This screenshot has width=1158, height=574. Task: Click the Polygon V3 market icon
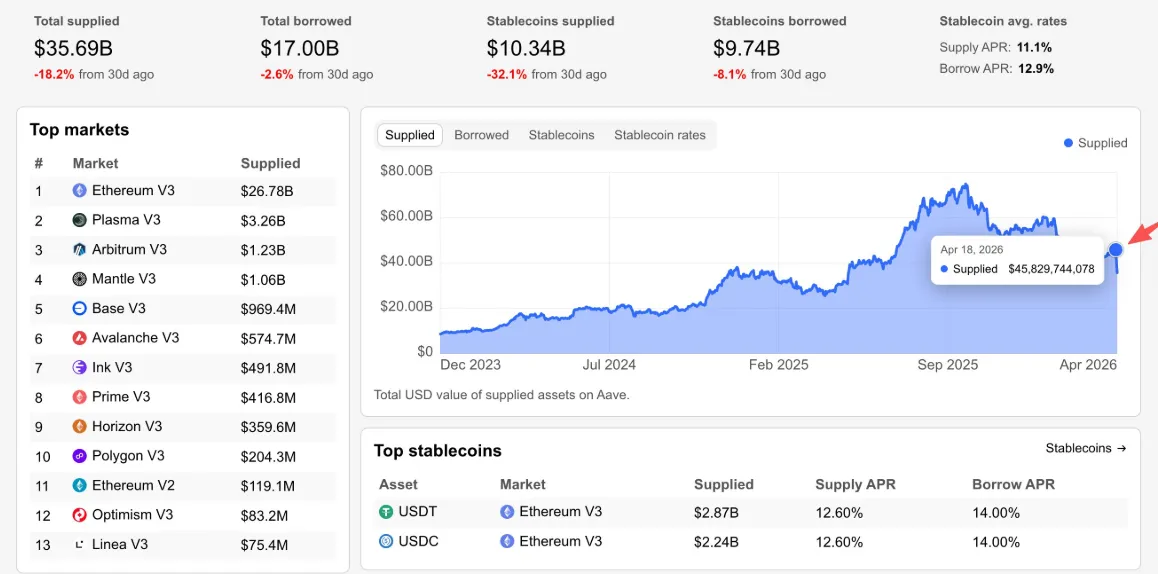point(80,456)
